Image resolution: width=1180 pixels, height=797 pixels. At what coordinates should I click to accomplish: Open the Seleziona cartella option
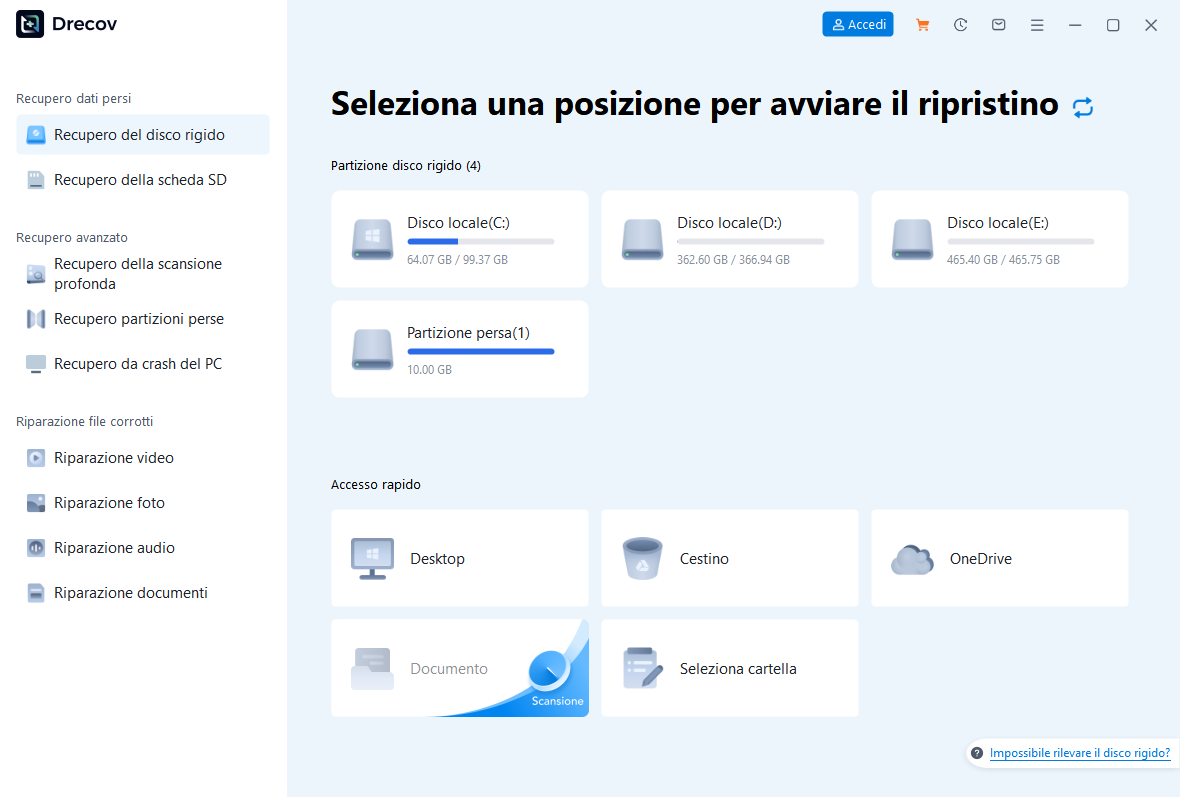click(729, 669)
